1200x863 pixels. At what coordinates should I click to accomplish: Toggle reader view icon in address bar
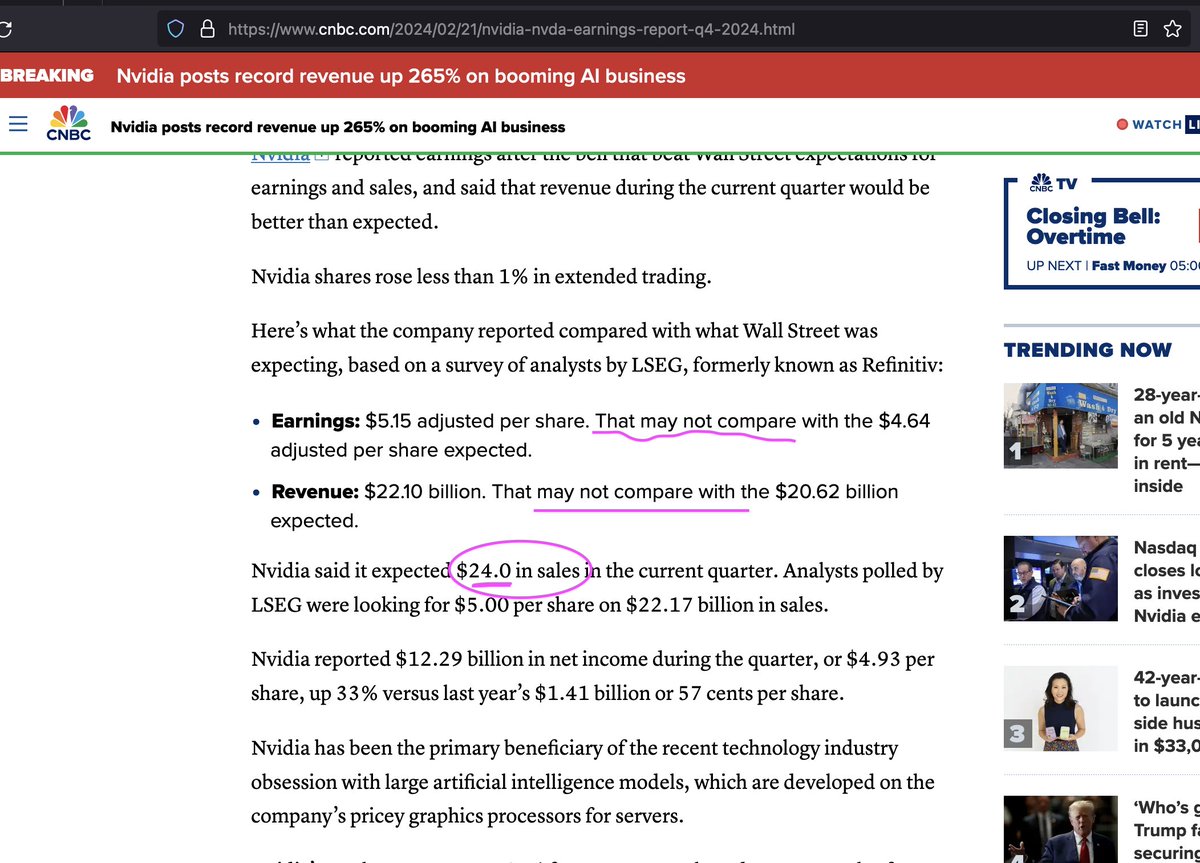coord(1140,29)
